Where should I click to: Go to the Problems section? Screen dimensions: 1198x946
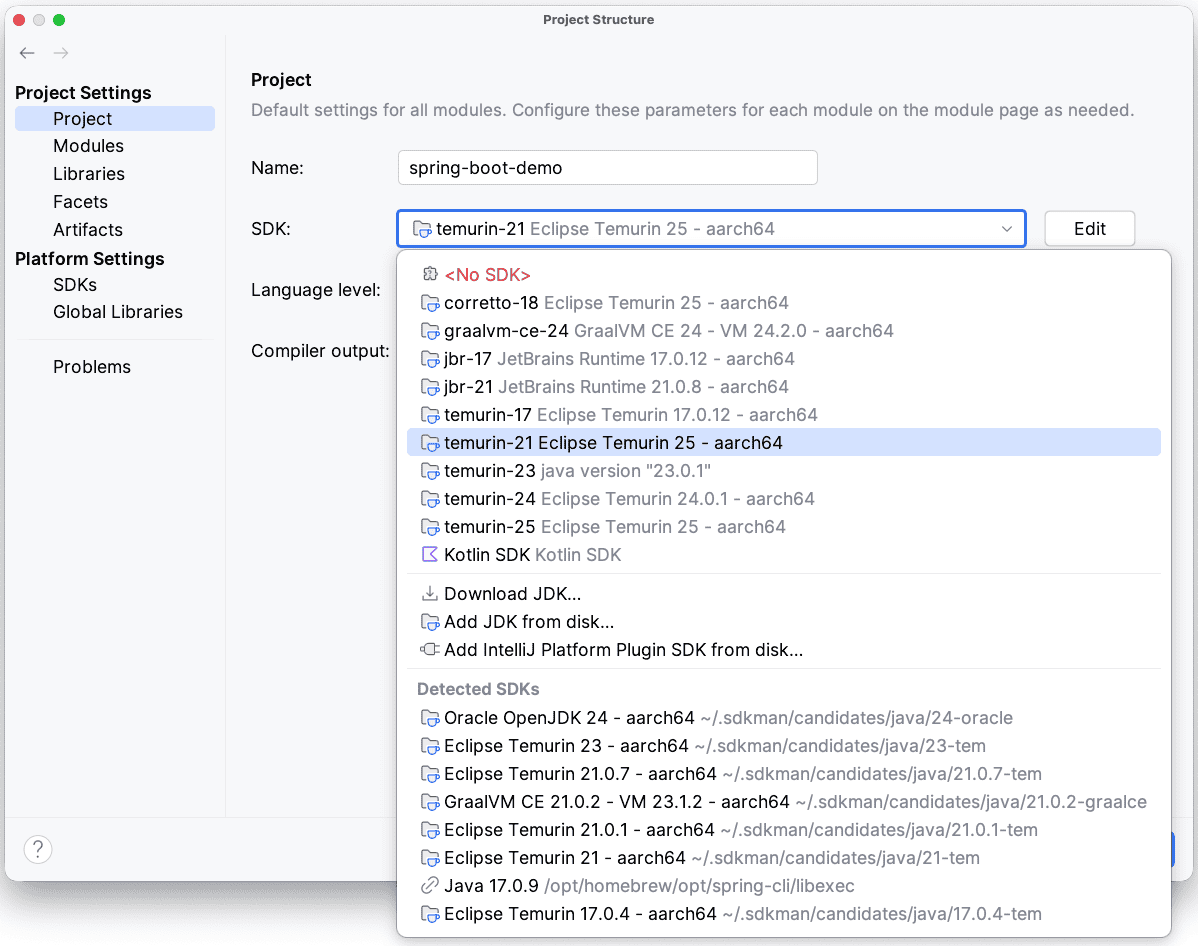coord(92,367)
